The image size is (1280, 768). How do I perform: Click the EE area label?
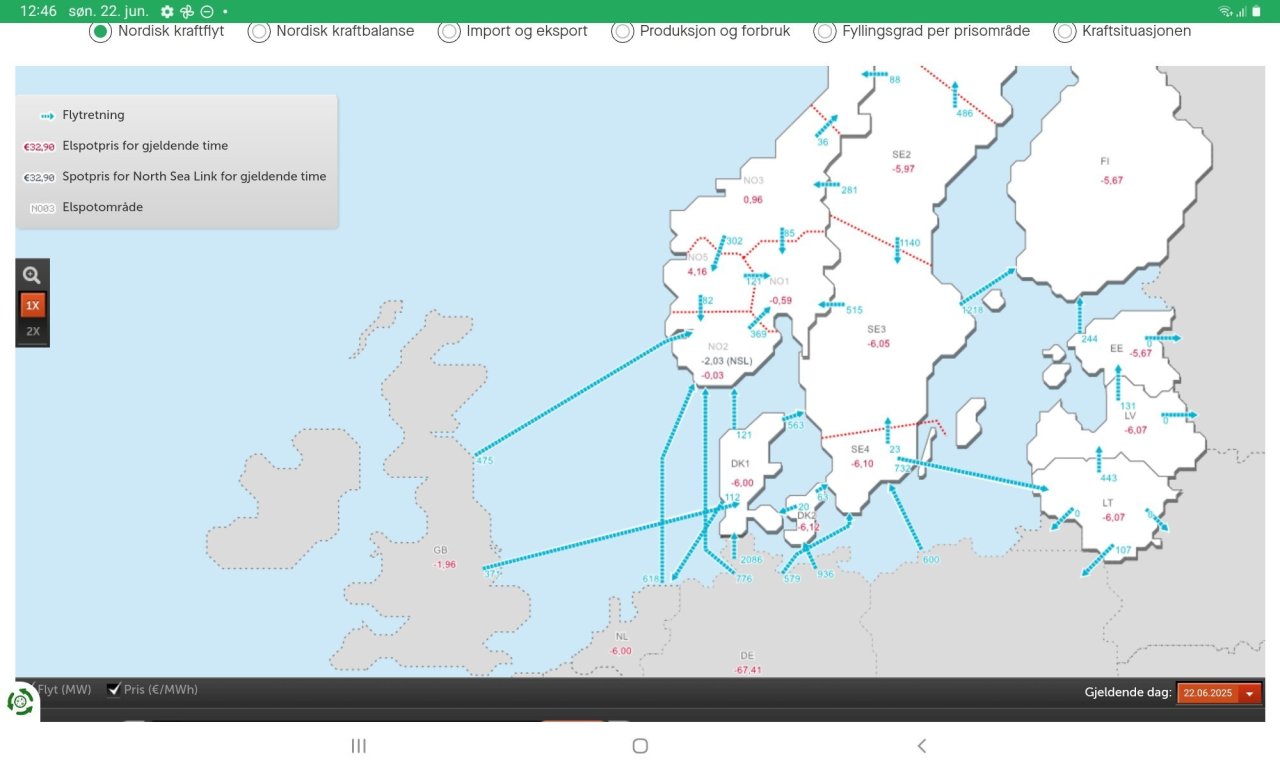[1116, 349]
